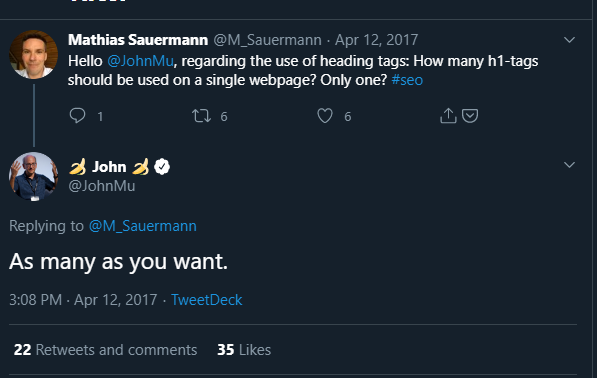Viewport: 597px width, 378px height.
Task: View 22 Retweets and comments
Action: 105,350
